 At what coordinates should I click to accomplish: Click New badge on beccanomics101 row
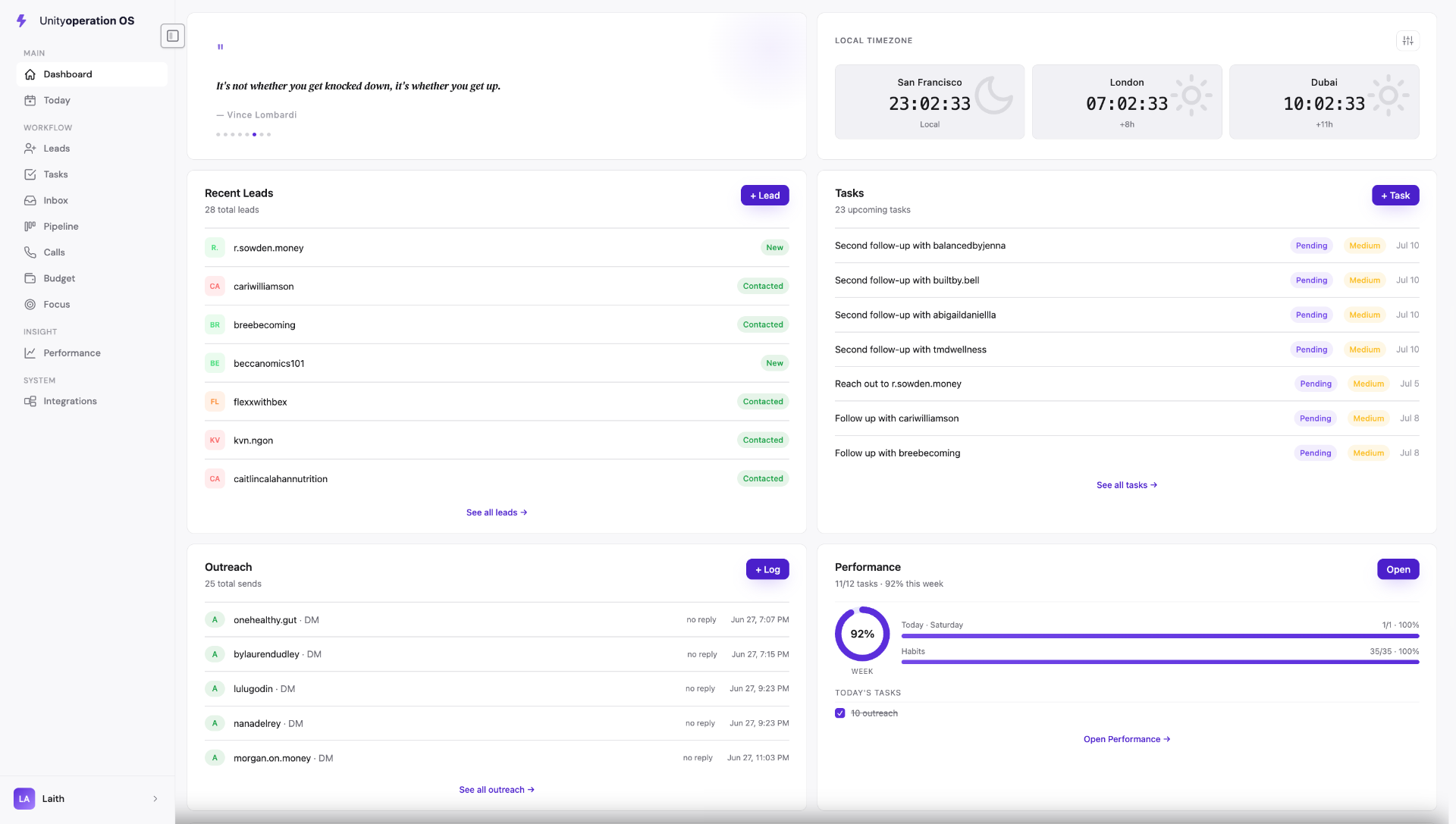(774, 363)
